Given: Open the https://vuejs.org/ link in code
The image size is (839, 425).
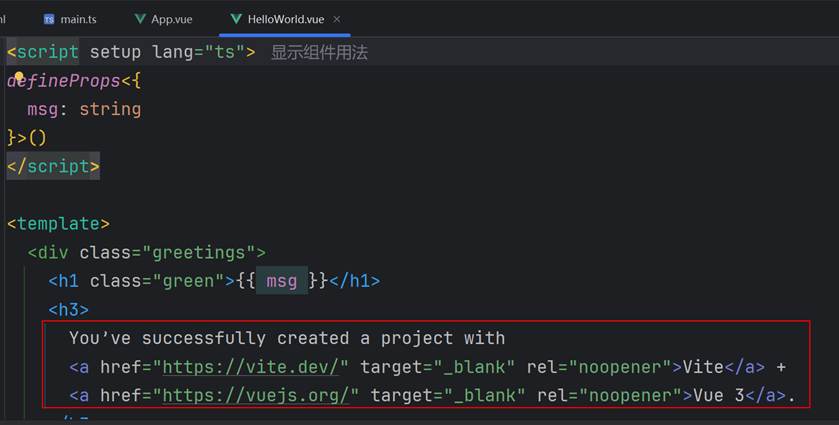Looking at the screenshot, I should coord(256,396).
